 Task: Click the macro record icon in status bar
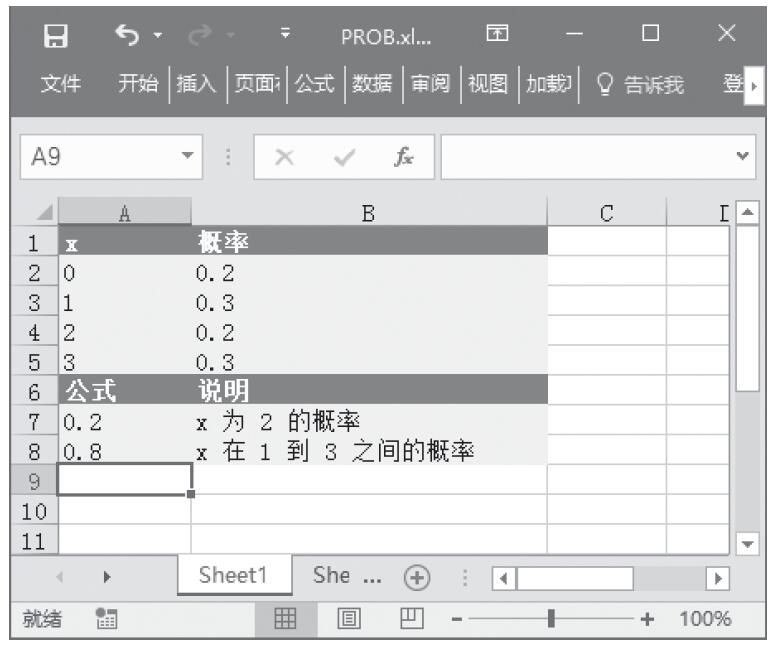[x=103, y=619]
